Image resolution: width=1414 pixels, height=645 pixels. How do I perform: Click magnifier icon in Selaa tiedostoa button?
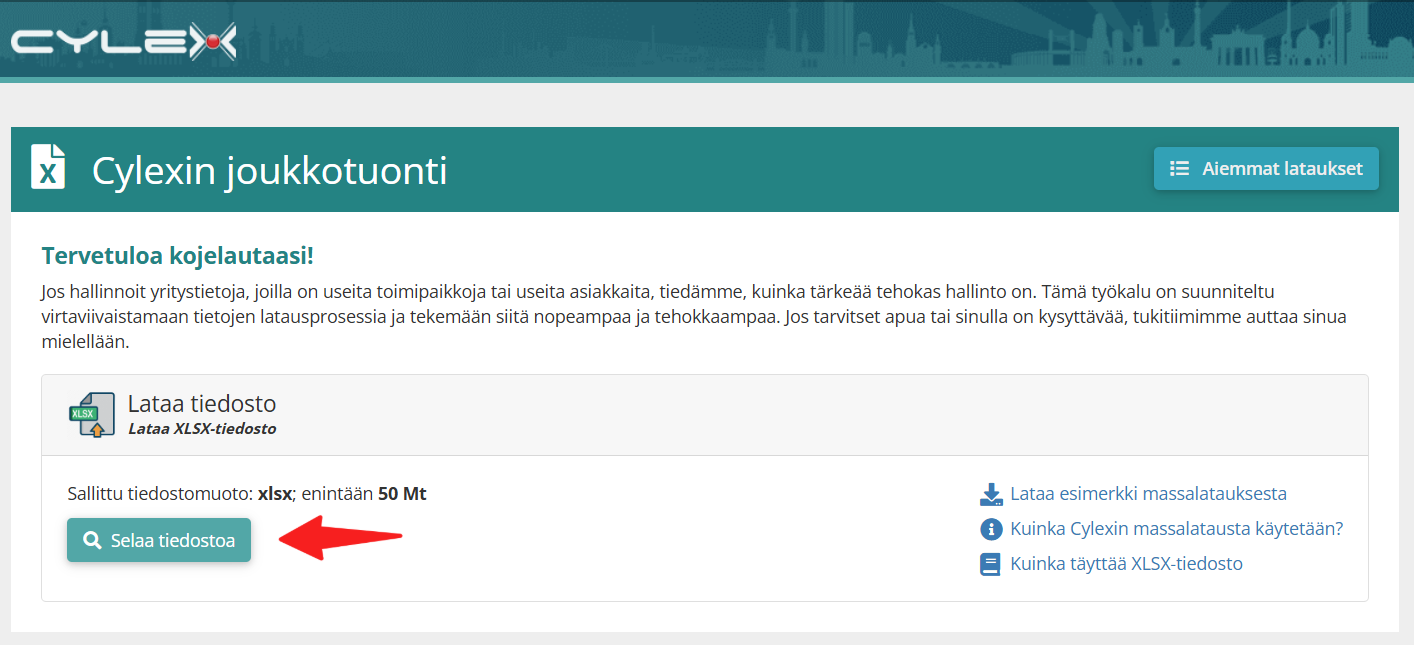(x=92, y=541)
